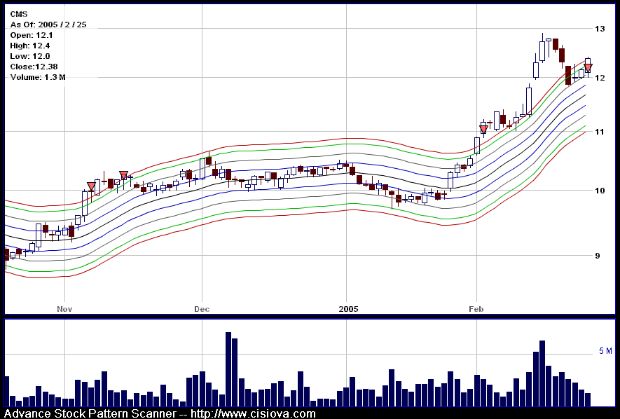This screenshot has width=620, height=419.
Task: Click the 'Volume: 1.3 M' value
Action: pyautogui.click(x=38, y=77)
